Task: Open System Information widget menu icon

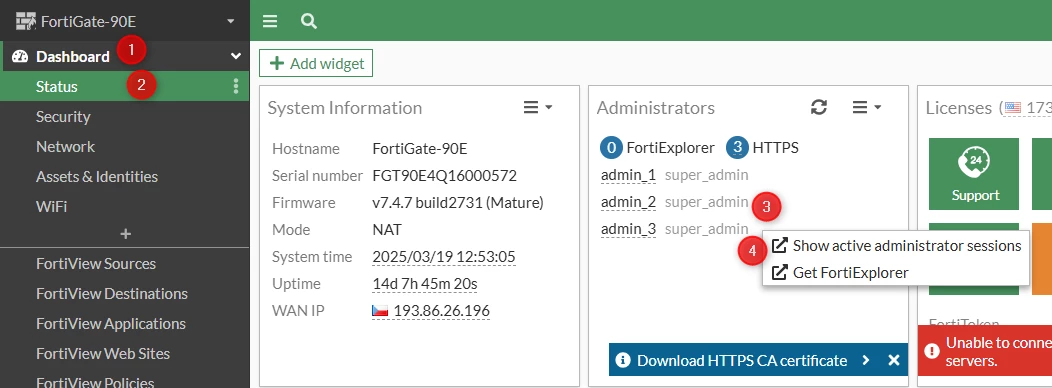Action: coord(531,107)
